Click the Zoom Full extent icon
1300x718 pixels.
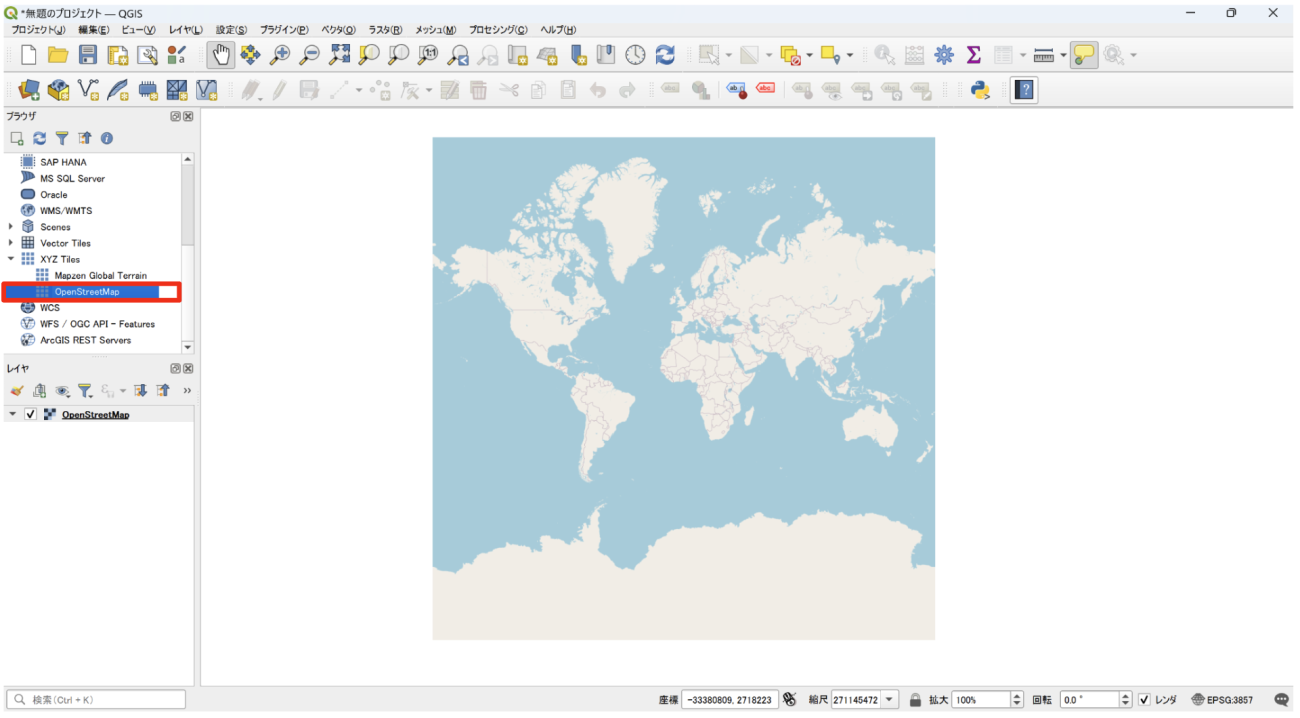coord(340,56)
